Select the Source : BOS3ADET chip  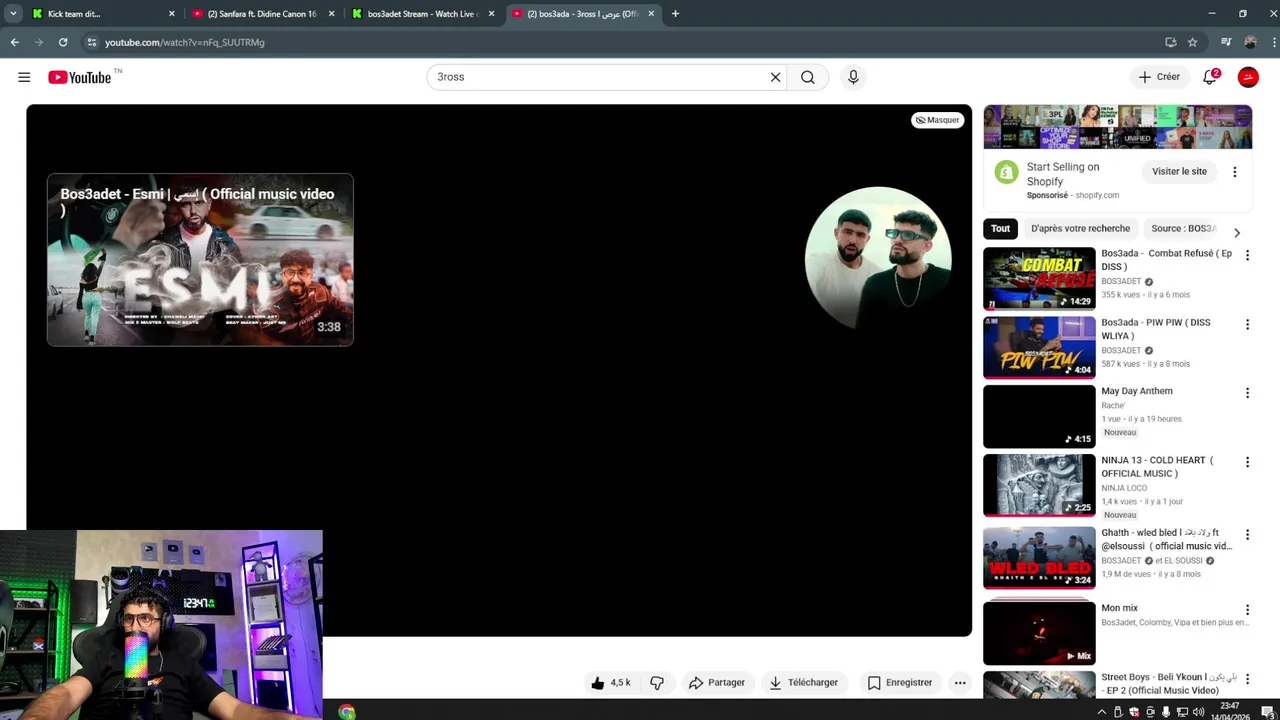pyautogui.click(x=1183, y=229)
